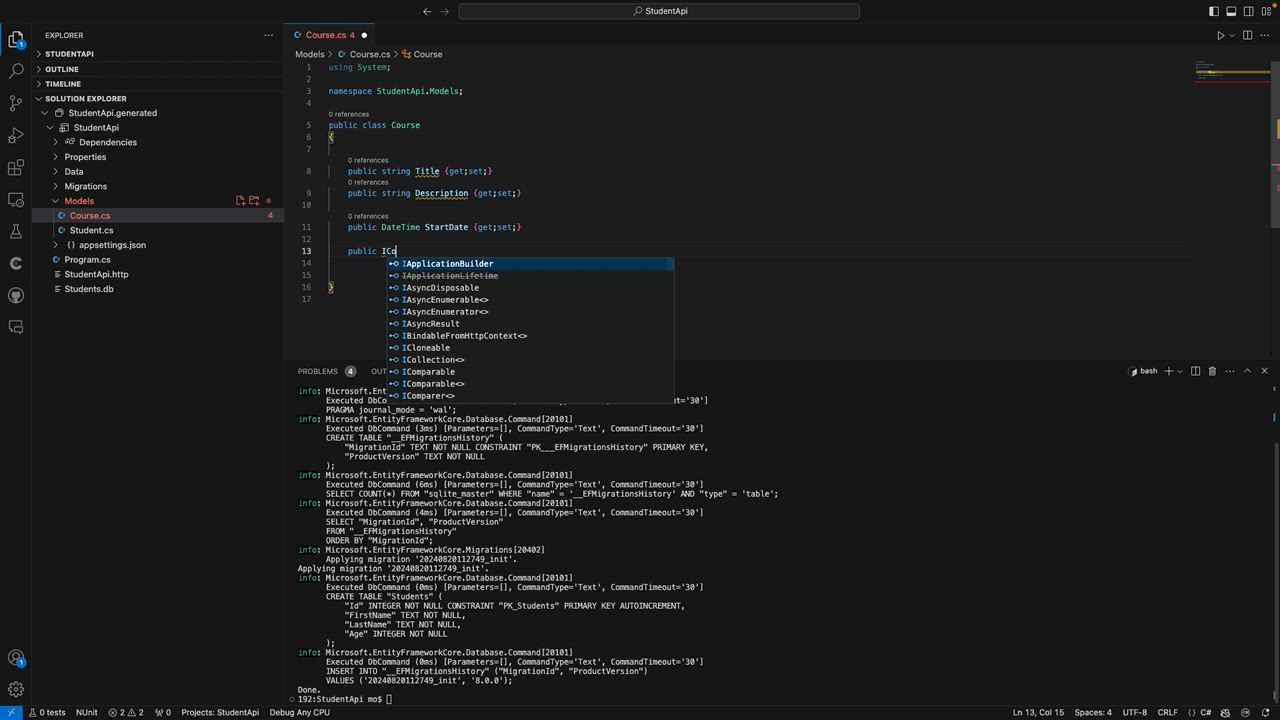Open the run button dropdown arrow

(x=1232, y=35)
